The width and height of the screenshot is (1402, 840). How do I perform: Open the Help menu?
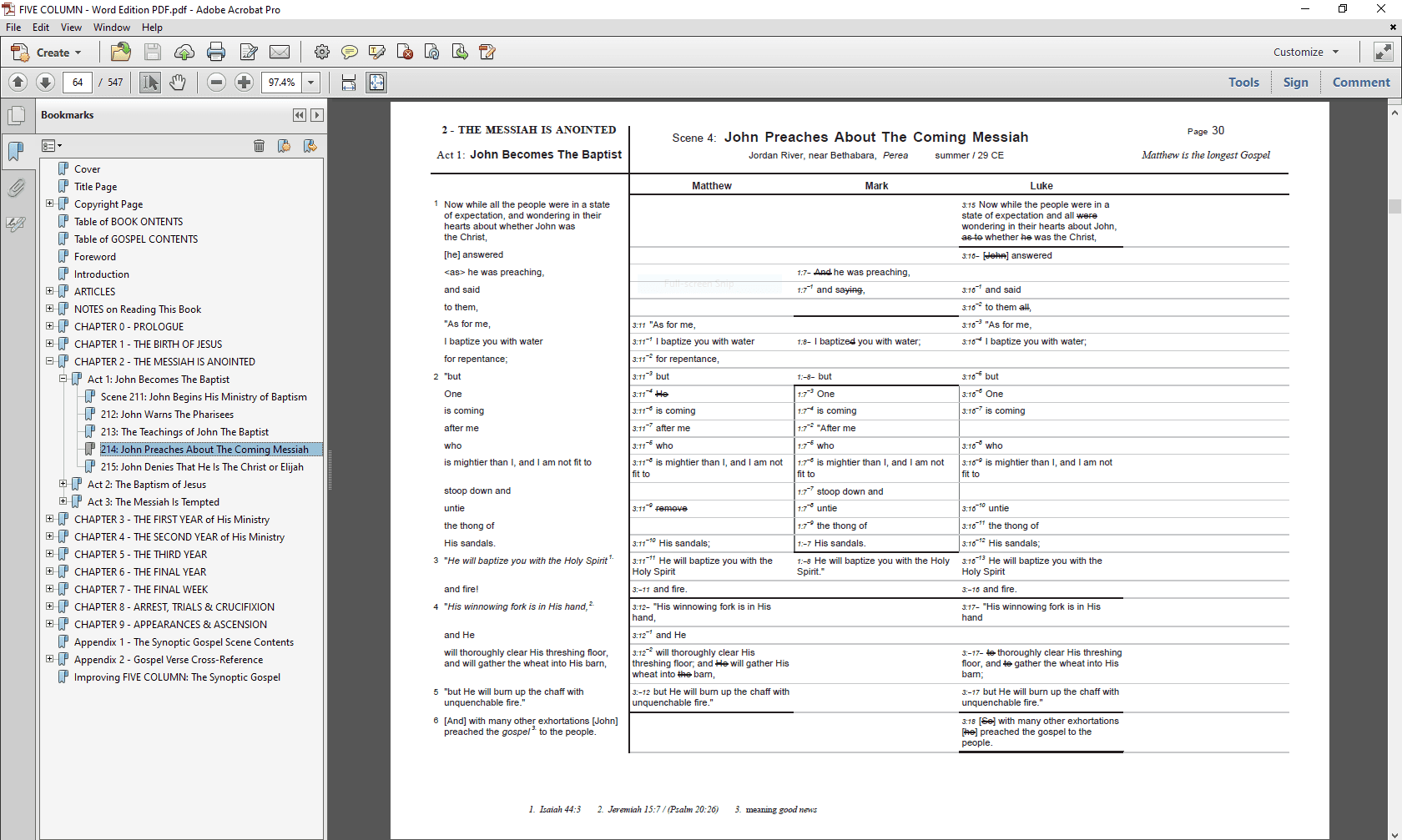152,28
